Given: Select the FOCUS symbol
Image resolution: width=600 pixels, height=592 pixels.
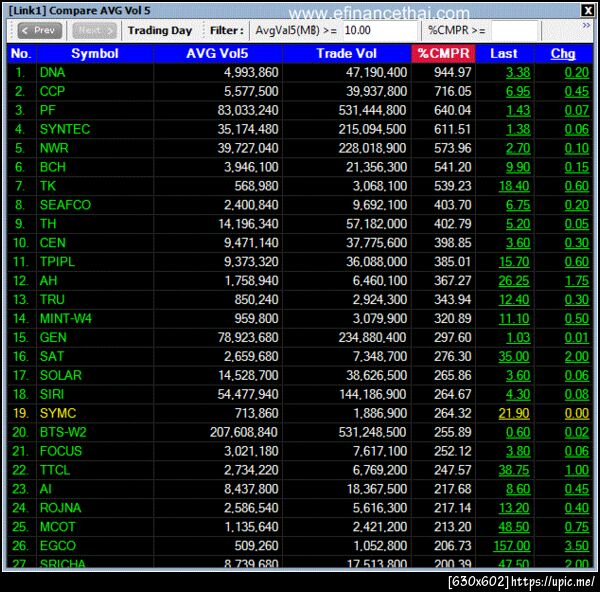Looking at the screenshot, I should click(x=61, y=451).
